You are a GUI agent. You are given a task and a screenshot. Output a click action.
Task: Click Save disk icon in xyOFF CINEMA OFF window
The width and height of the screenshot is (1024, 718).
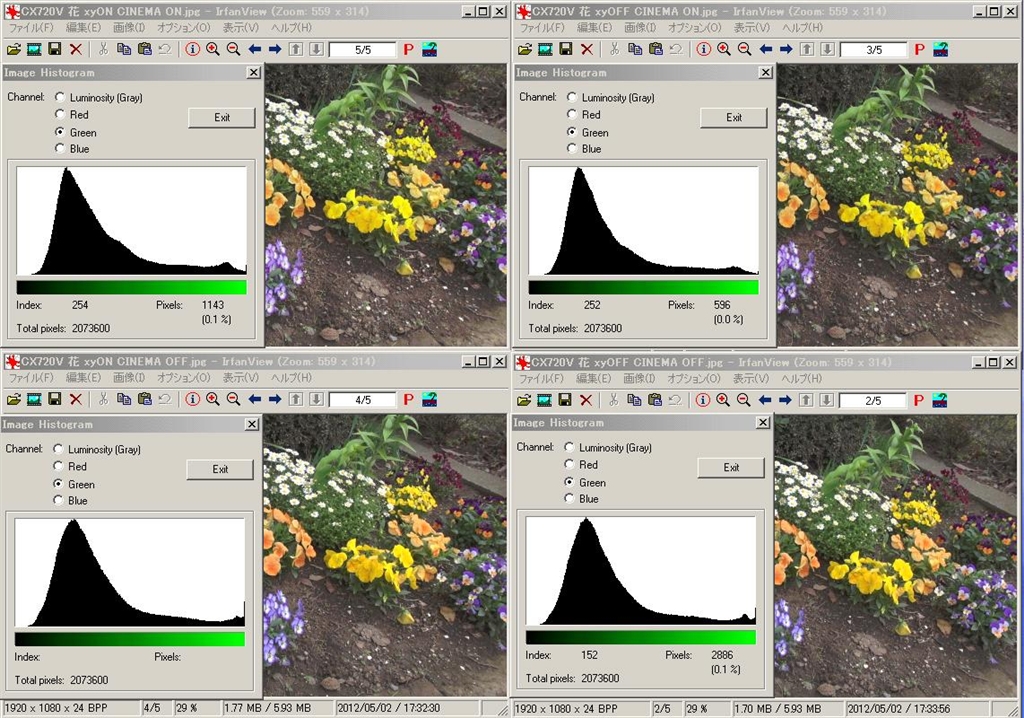point(565,400)
